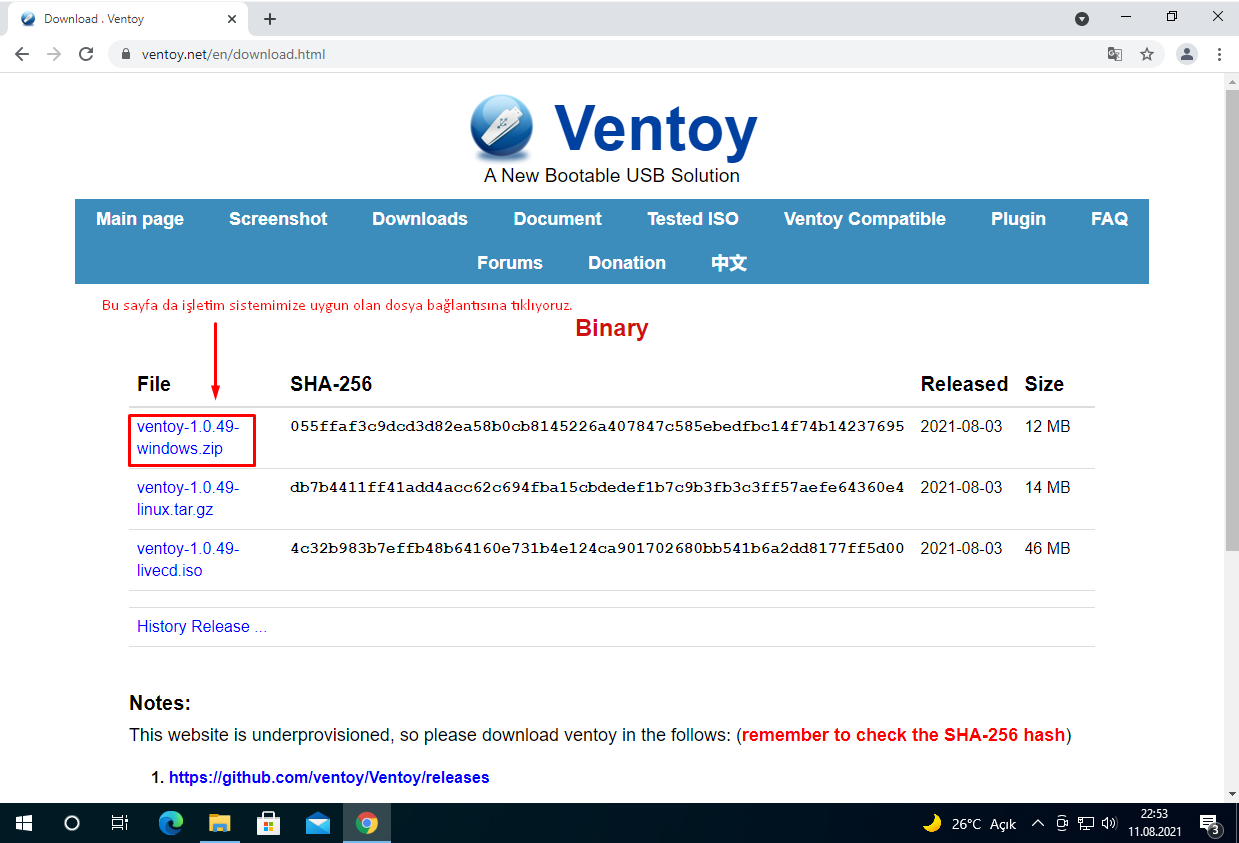Click the red SHA-256 hash reminder text

click(903, 735)
